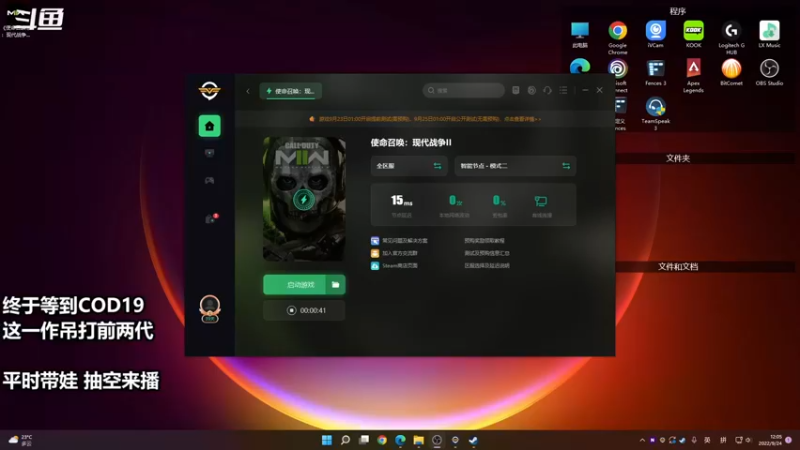Click the wired connection monitor icon

click(541, 201)
